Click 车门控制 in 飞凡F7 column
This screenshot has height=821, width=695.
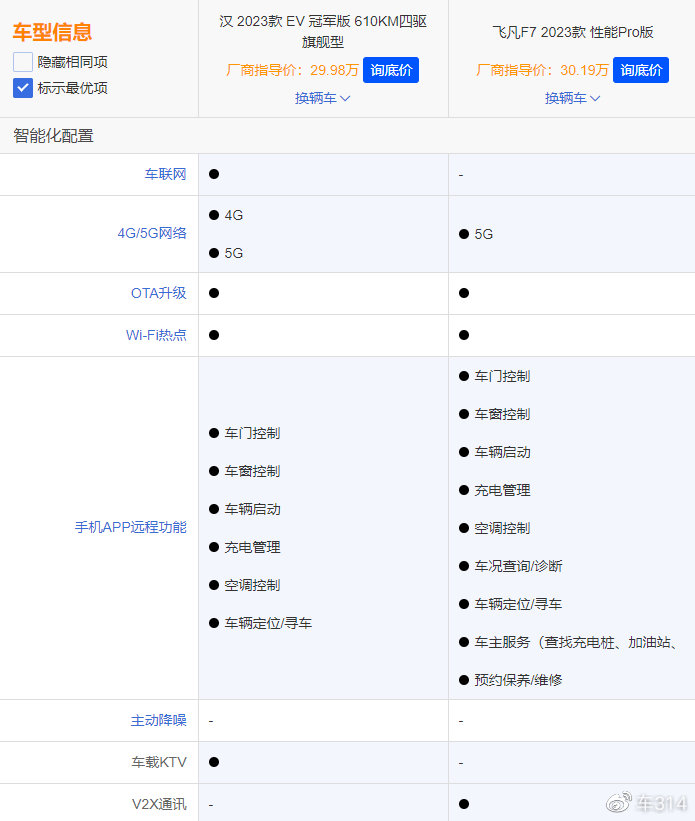[502, 376]
